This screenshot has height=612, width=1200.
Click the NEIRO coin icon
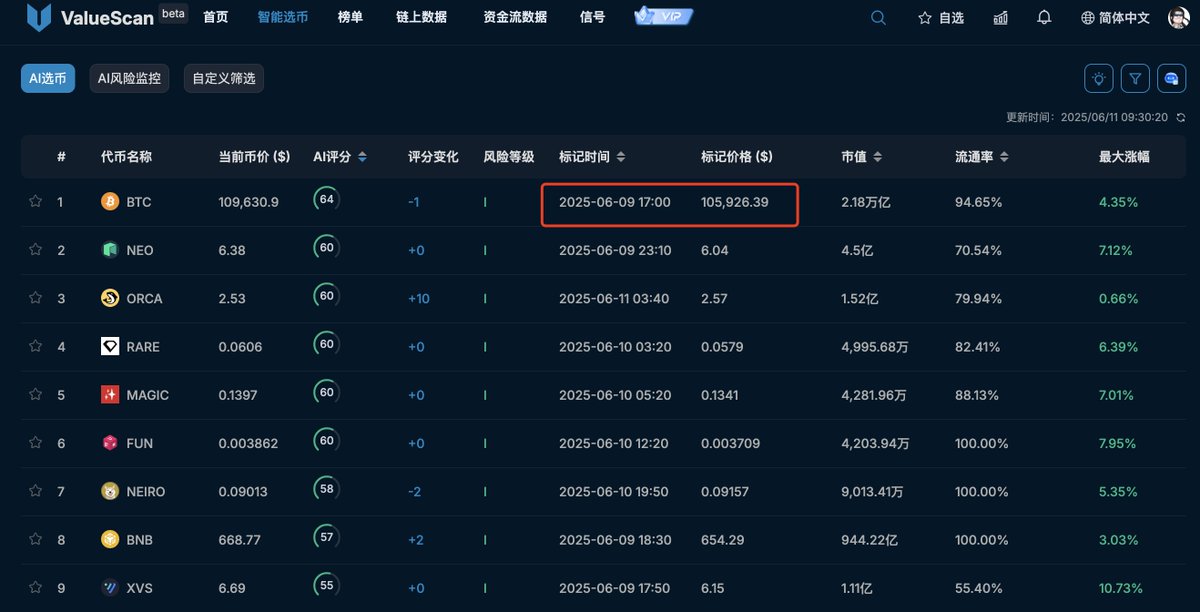click(110, 491)
